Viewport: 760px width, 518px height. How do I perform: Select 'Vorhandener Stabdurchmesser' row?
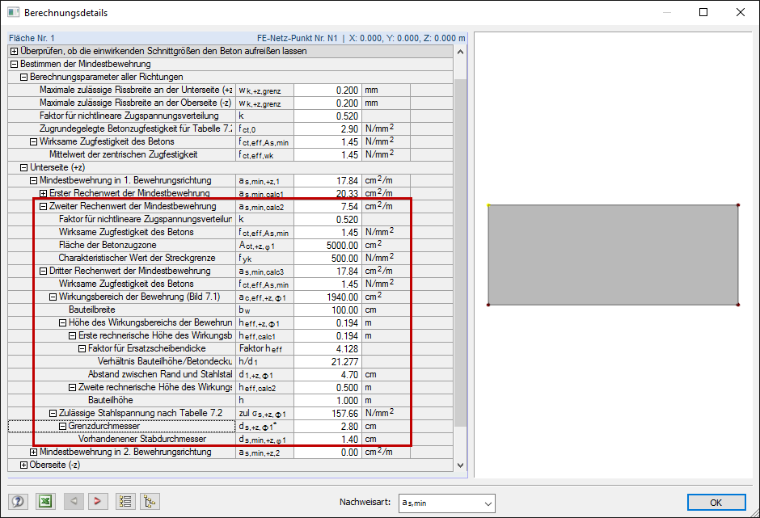[x=231, y=439]
